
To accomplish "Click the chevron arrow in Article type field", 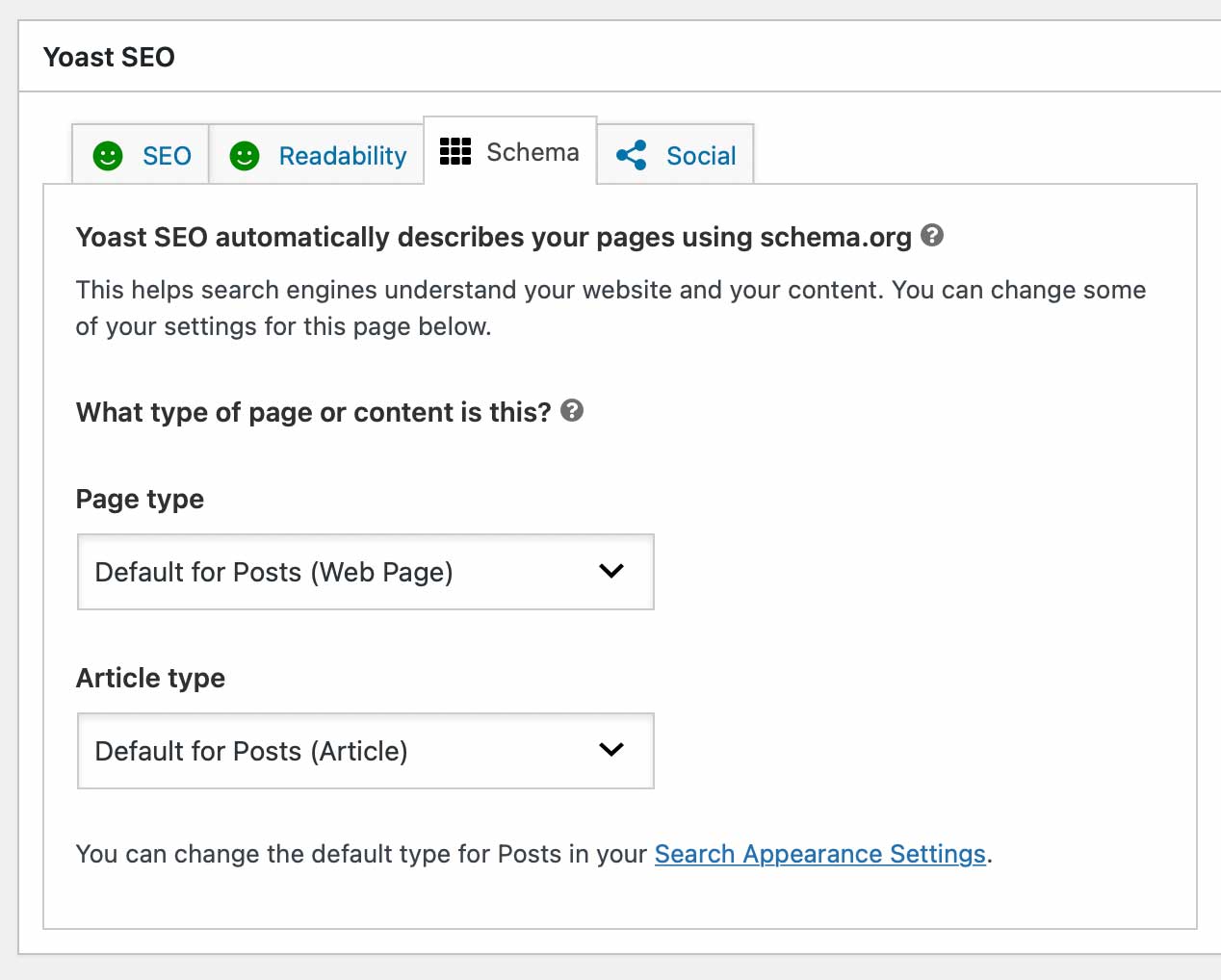I will pos(611,750).
